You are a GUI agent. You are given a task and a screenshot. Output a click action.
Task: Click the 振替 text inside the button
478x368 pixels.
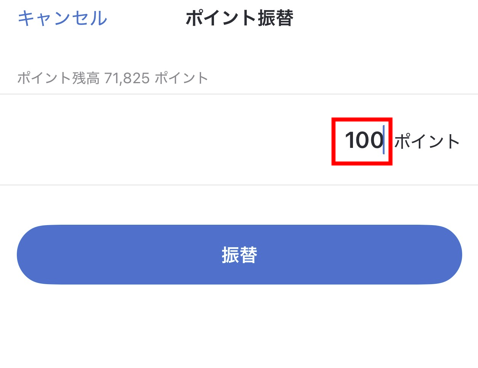(x=239, y=255)
